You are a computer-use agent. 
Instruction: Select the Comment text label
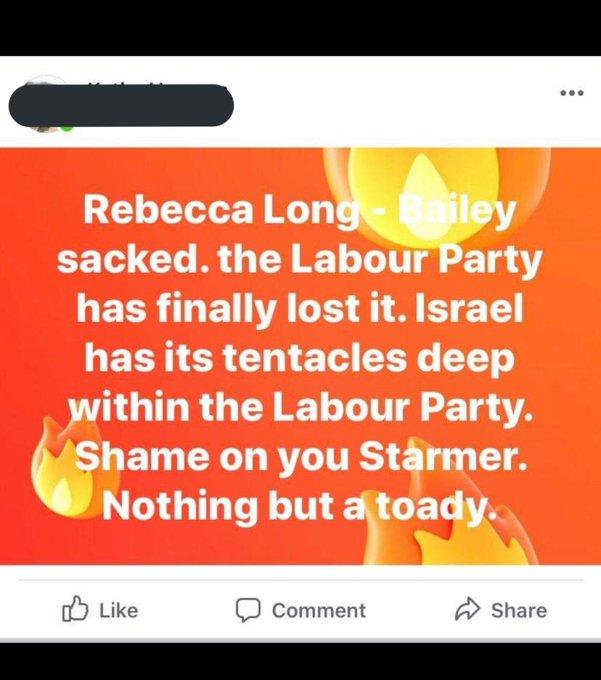pyautogui.click(x=318, y=610)
